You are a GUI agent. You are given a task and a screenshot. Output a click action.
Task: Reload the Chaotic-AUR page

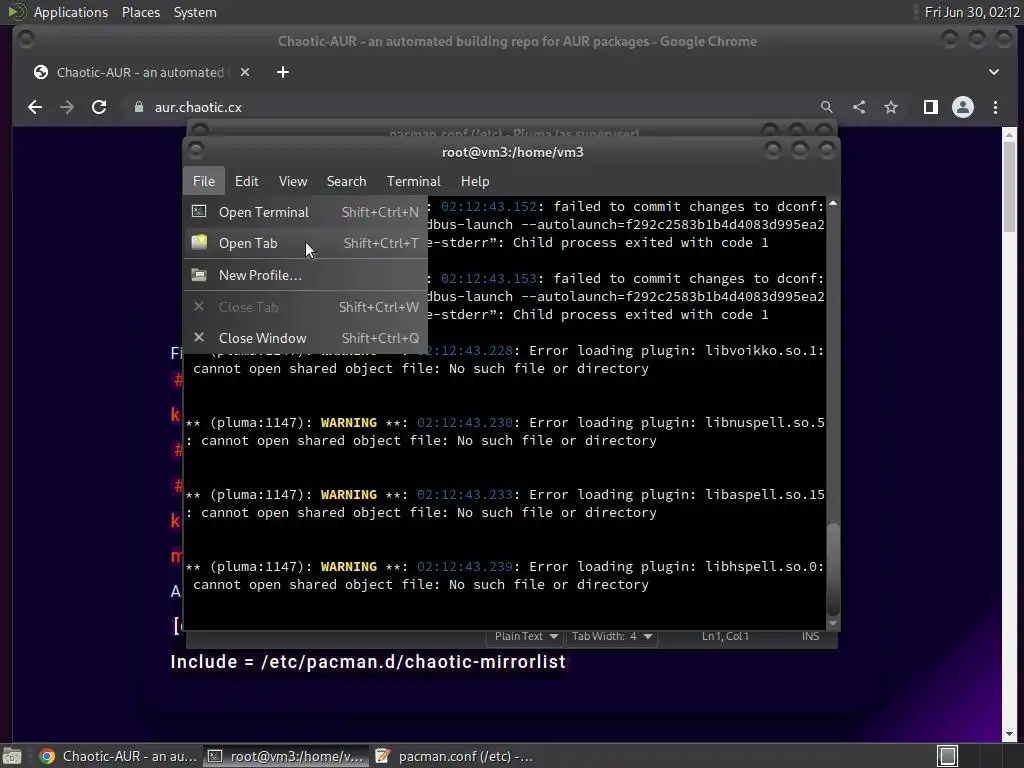[99, 107]
